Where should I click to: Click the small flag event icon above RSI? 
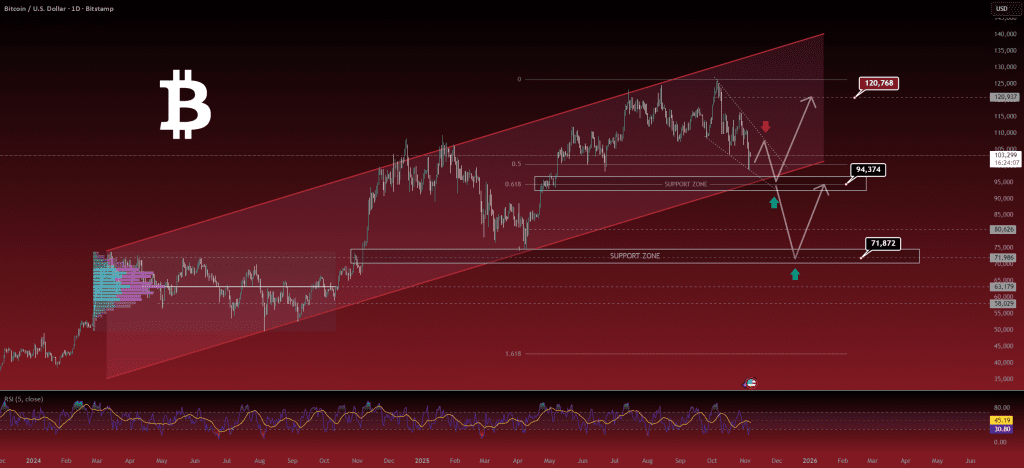pyautogui.click(x=749, y=383)
